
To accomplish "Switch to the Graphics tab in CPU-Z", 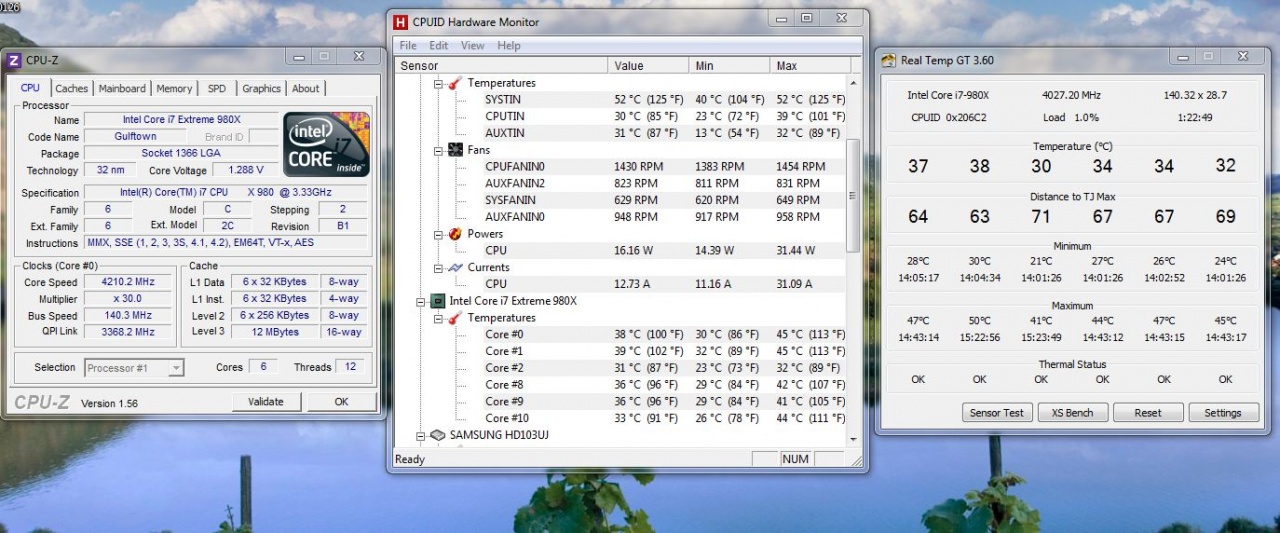I will coord(262,89).
